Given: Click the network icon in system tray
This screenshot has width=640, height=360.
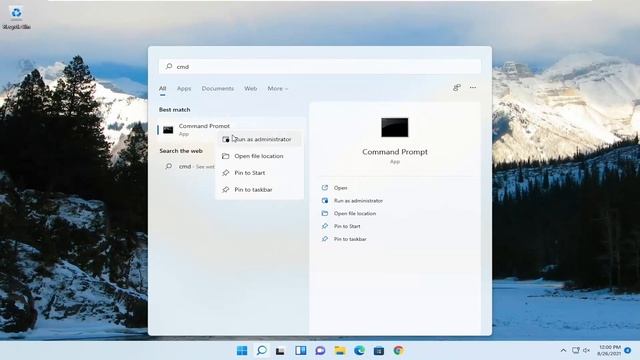Looking at the screenshot, I should coord(576,350).
